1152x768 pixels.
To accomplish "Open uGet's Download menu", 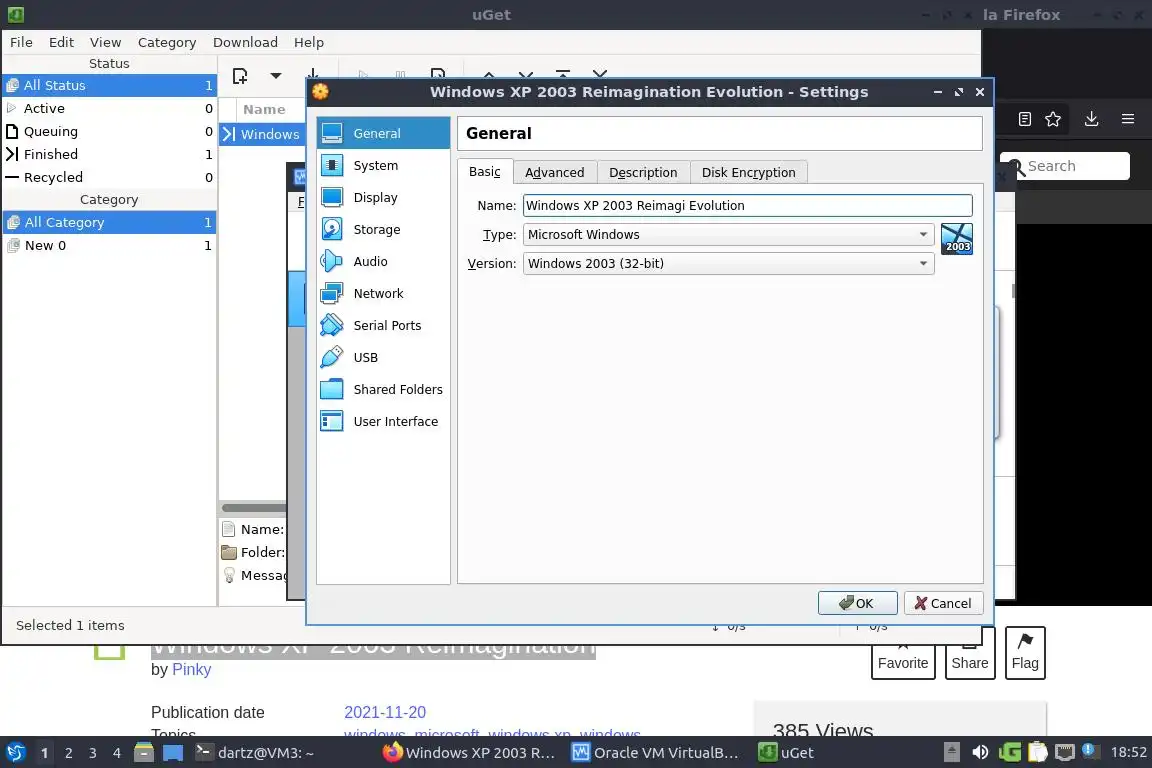I will (x=245, y=43).
